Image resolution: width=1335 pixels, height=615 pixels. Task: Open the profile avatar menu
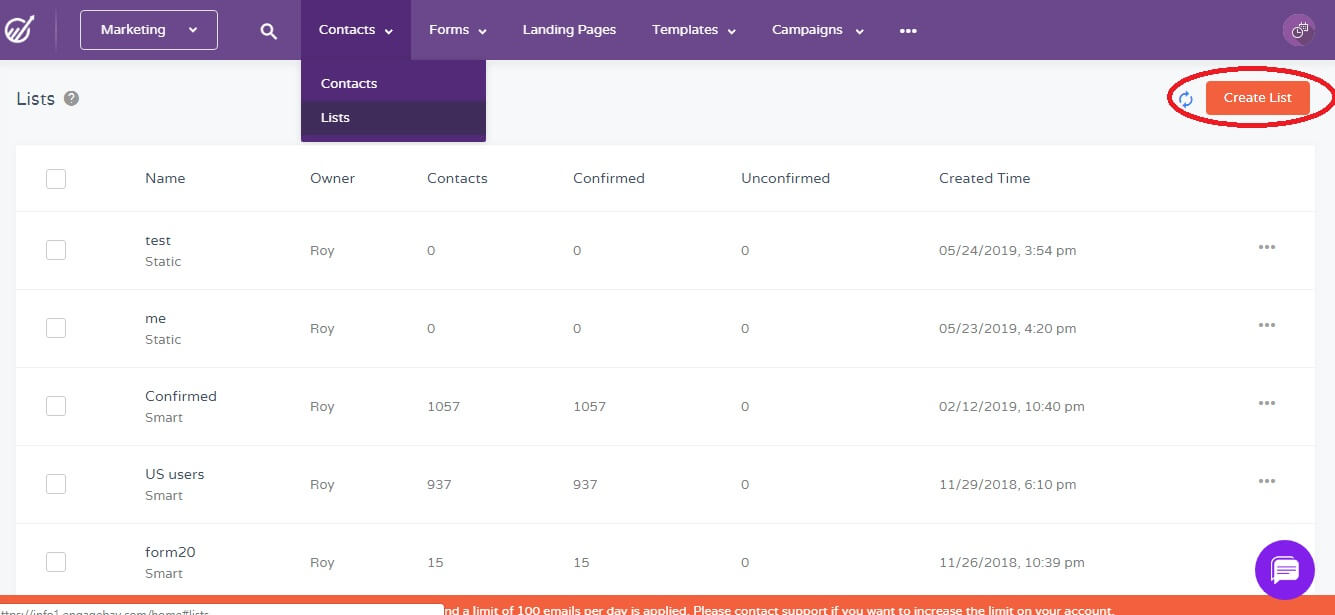[1298, 30]
